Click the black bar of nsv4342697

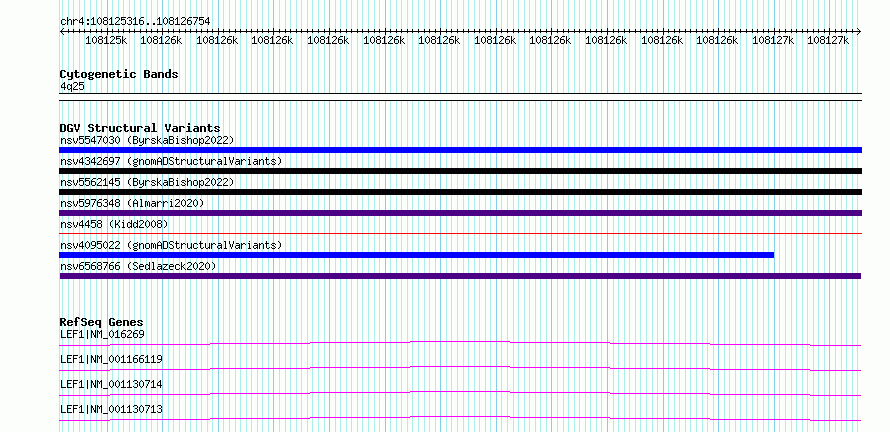pyautogui.click(x=460, y=171)
